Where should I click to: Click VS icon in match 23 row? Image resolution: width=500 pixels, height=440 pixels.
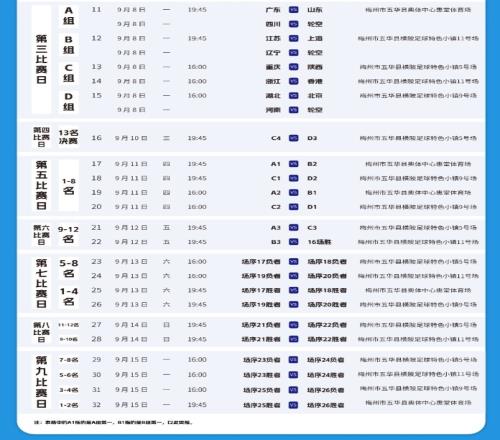point(293,262)
